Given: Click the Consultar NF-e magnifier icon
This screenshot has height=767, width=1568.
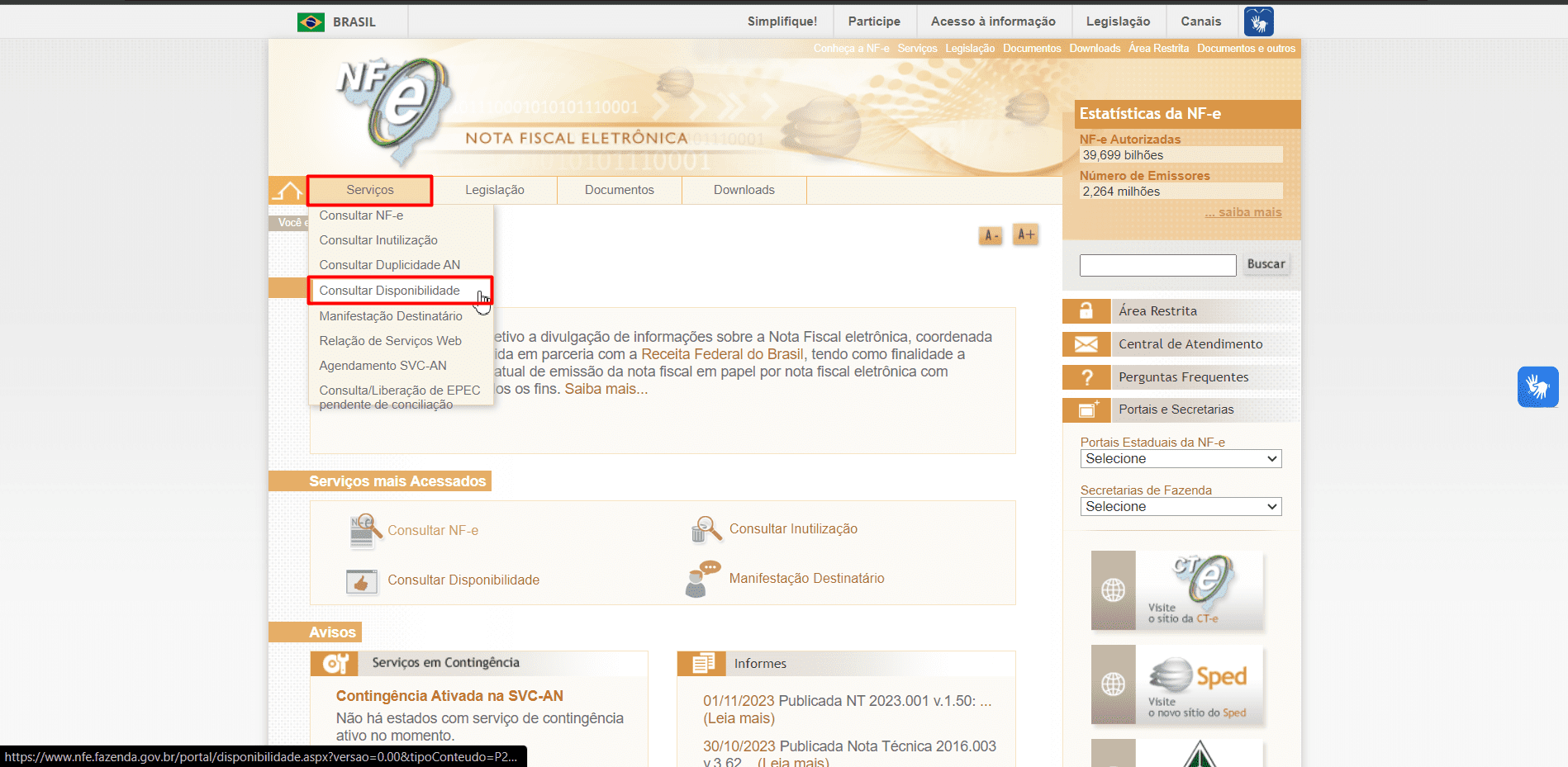Looking at the screenshot, I should 364,531.
